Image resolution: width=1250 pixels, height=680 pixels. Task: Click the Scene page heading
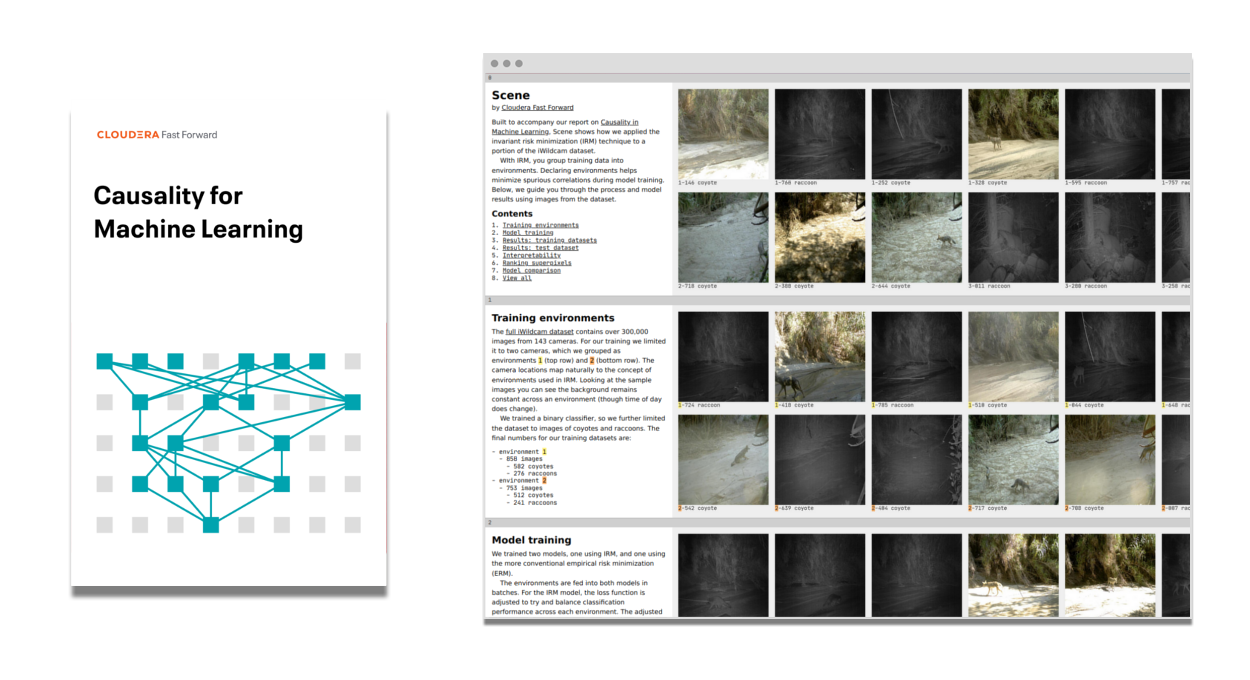pos(511,96)
